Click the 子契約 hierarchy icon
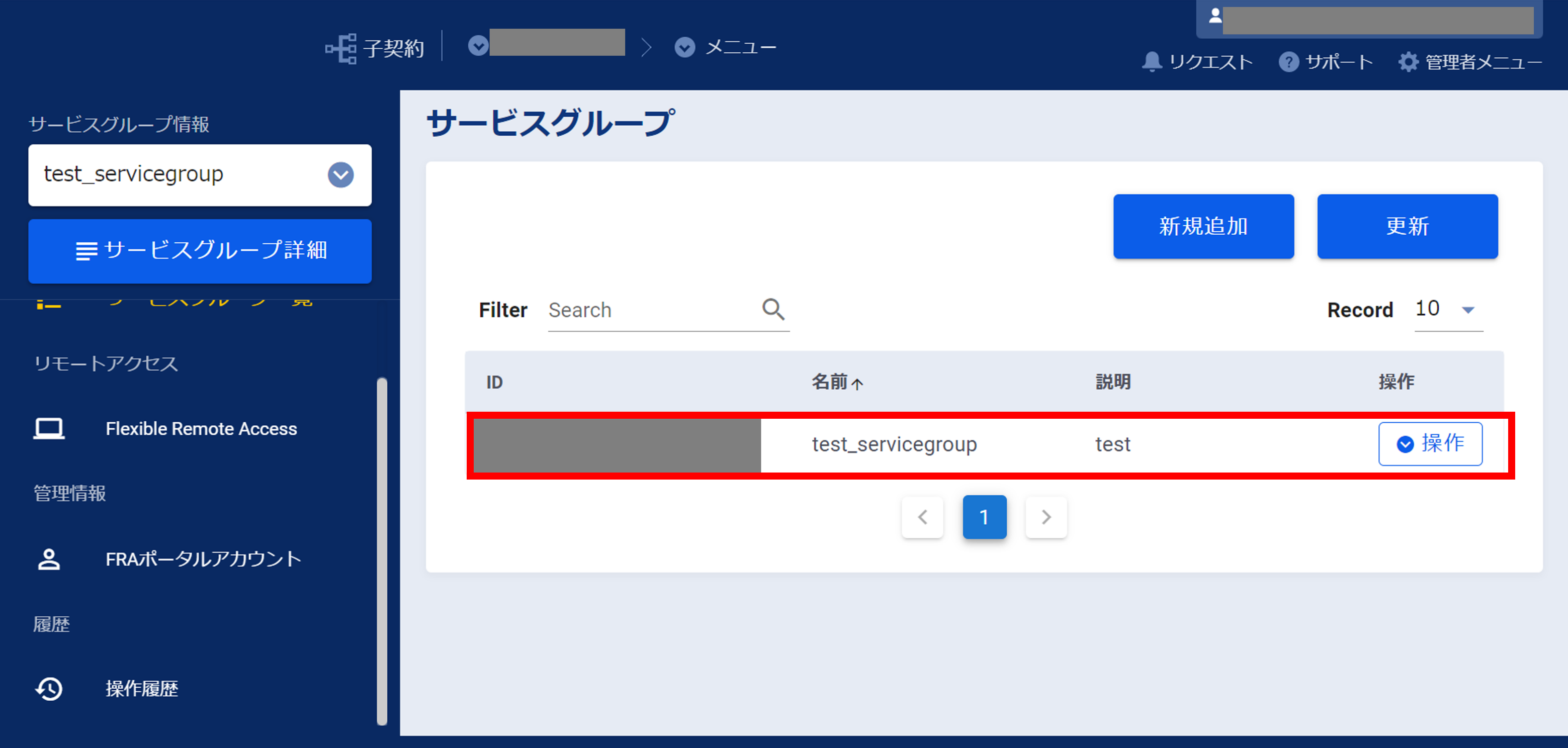The height and width of the screenshot is (748, 1568). pyautogui.click(x=341, y=48)
